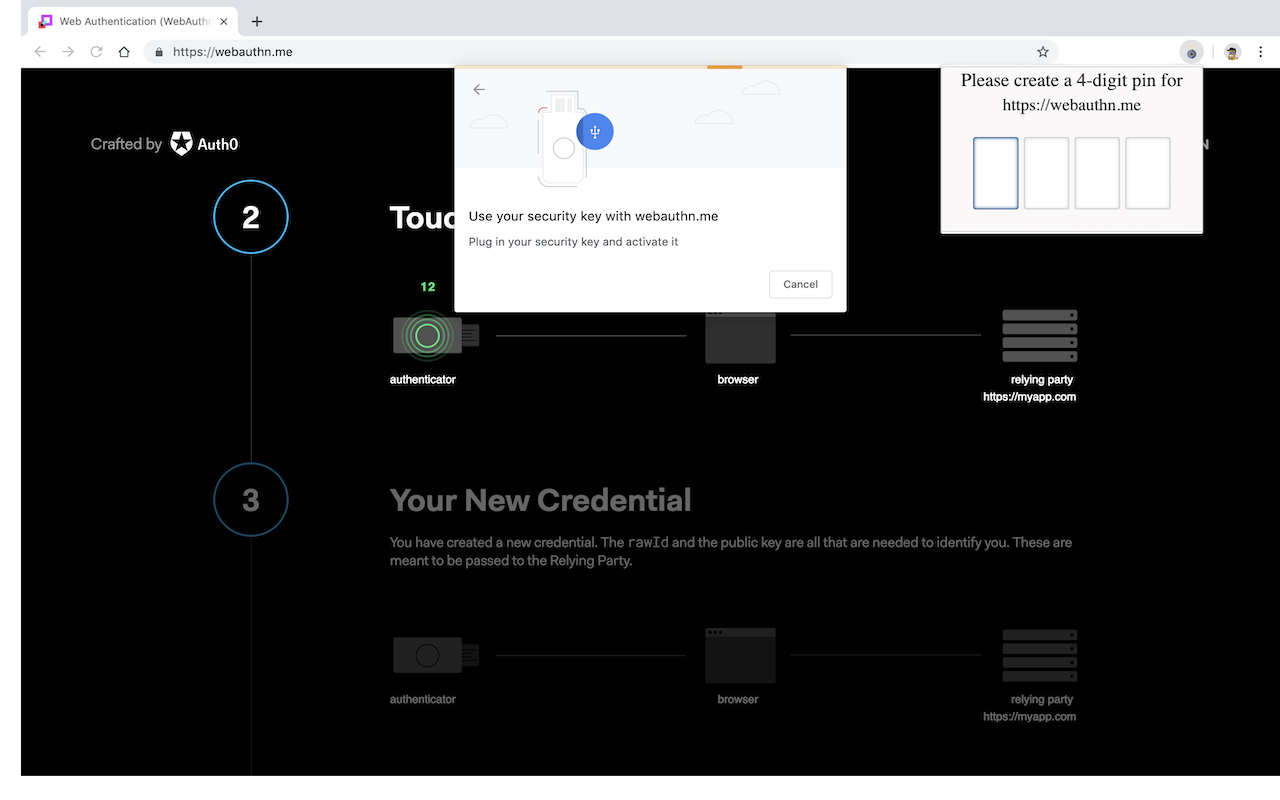Focus the fourth pin digit box
The height and width of the screenshot is (800, 1280).
[1148, 173]
